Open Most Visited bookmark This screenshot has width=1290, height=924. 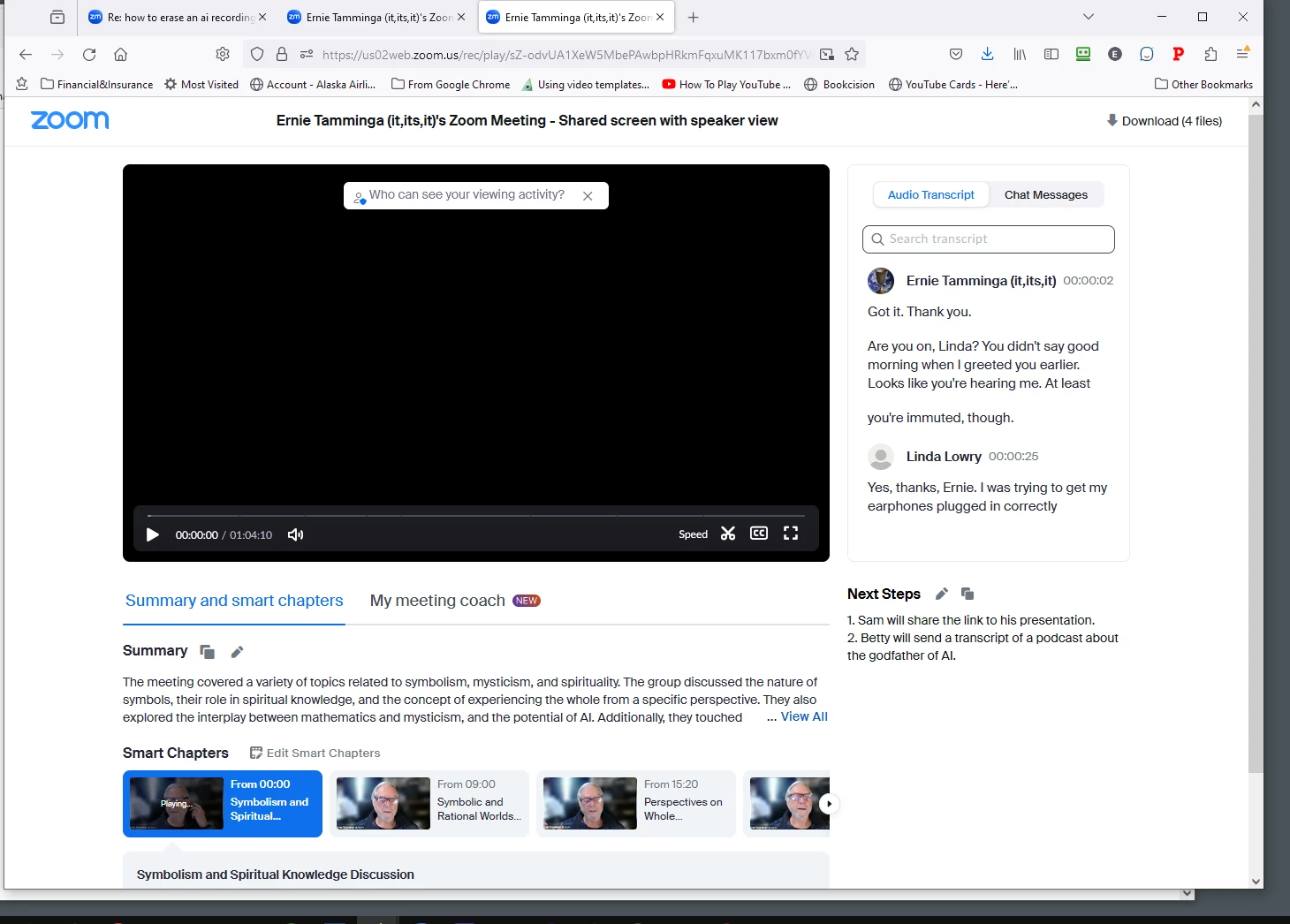coord(201,84)
